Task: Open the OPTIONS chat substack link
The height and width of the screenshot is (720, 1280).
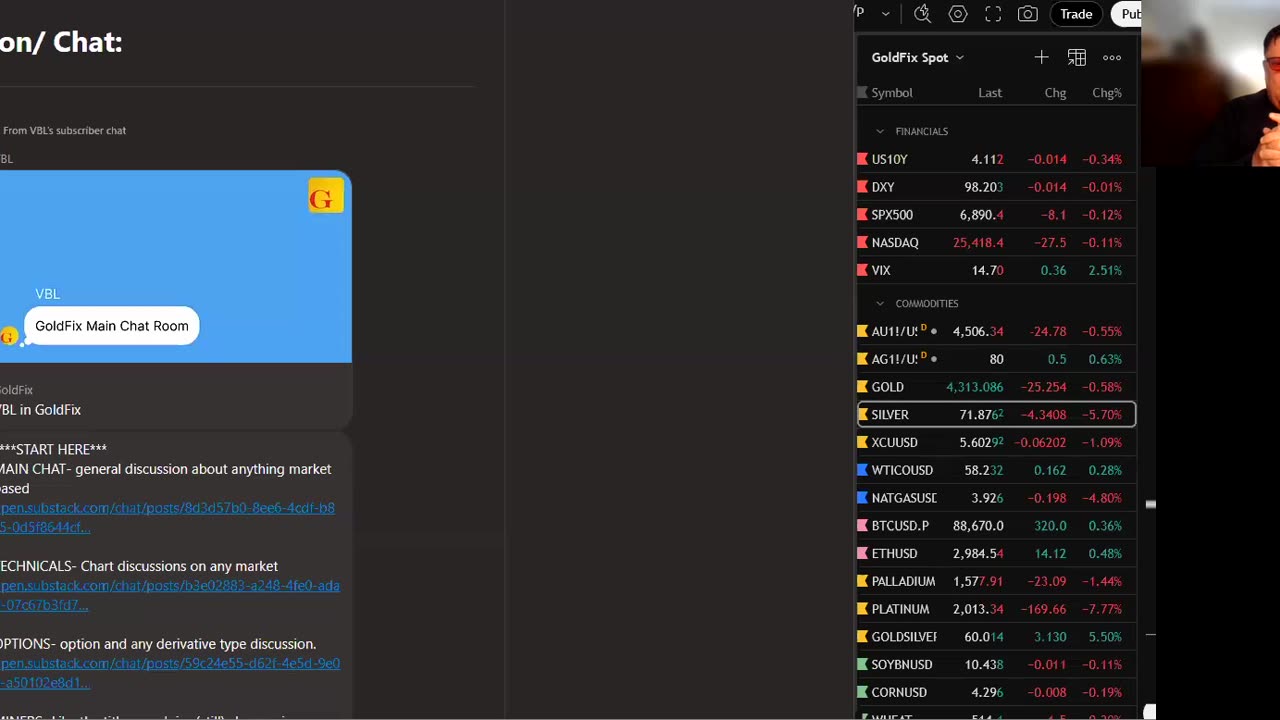Action: (x=170, y=673)
